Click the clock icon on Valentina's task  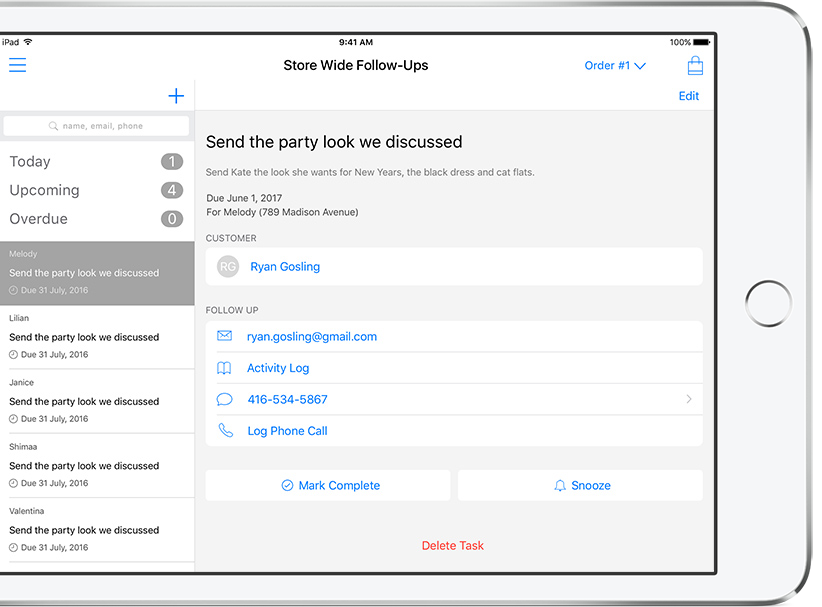(13, 548)
